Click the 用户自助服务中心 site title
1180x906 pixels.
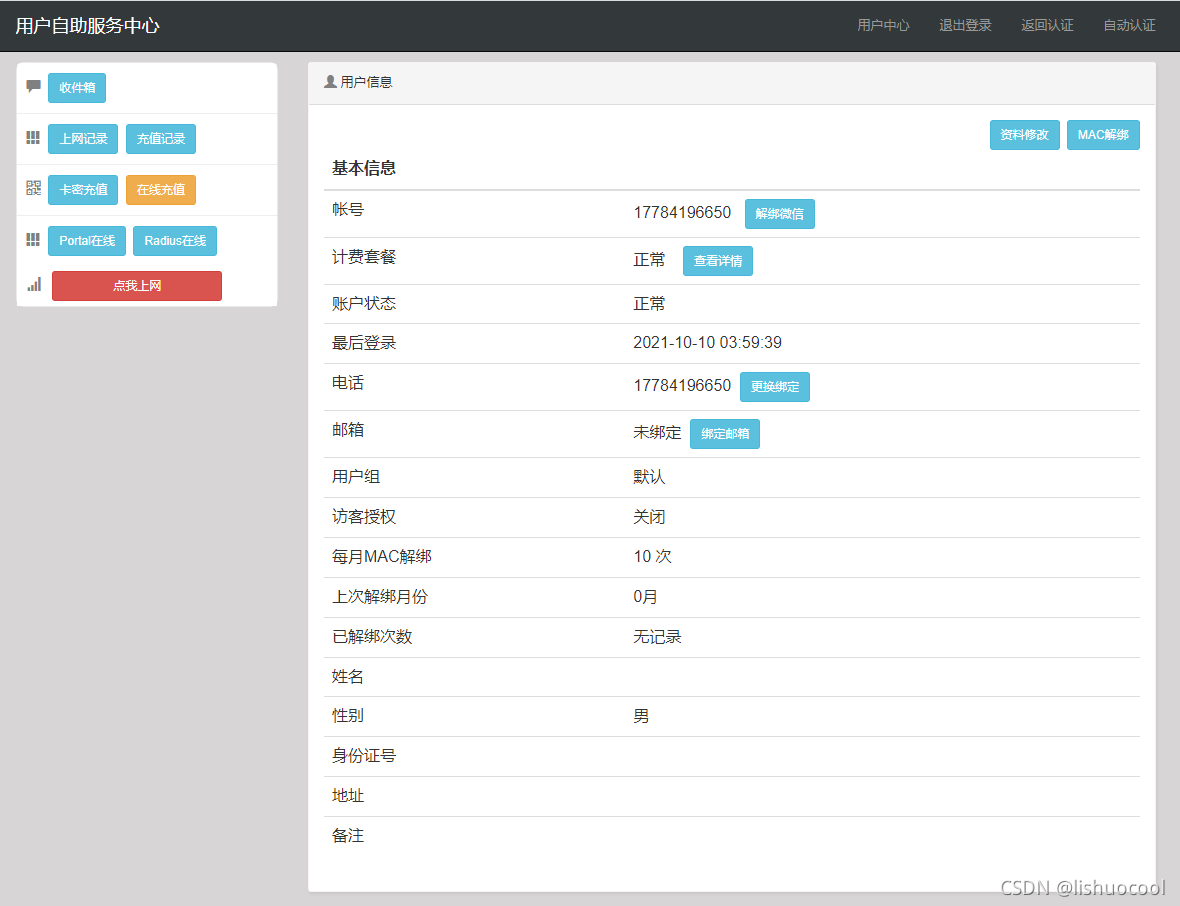[87, 26]
